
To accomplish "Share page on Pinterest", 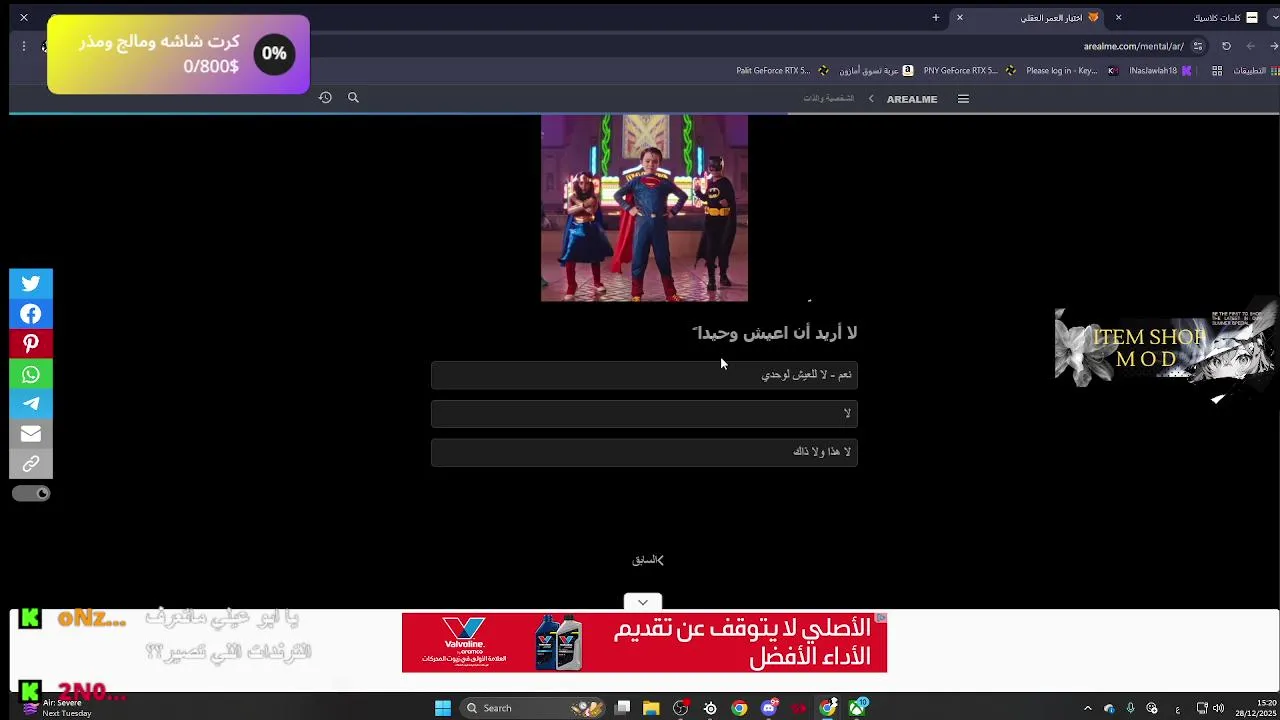I will click(31, 344).
